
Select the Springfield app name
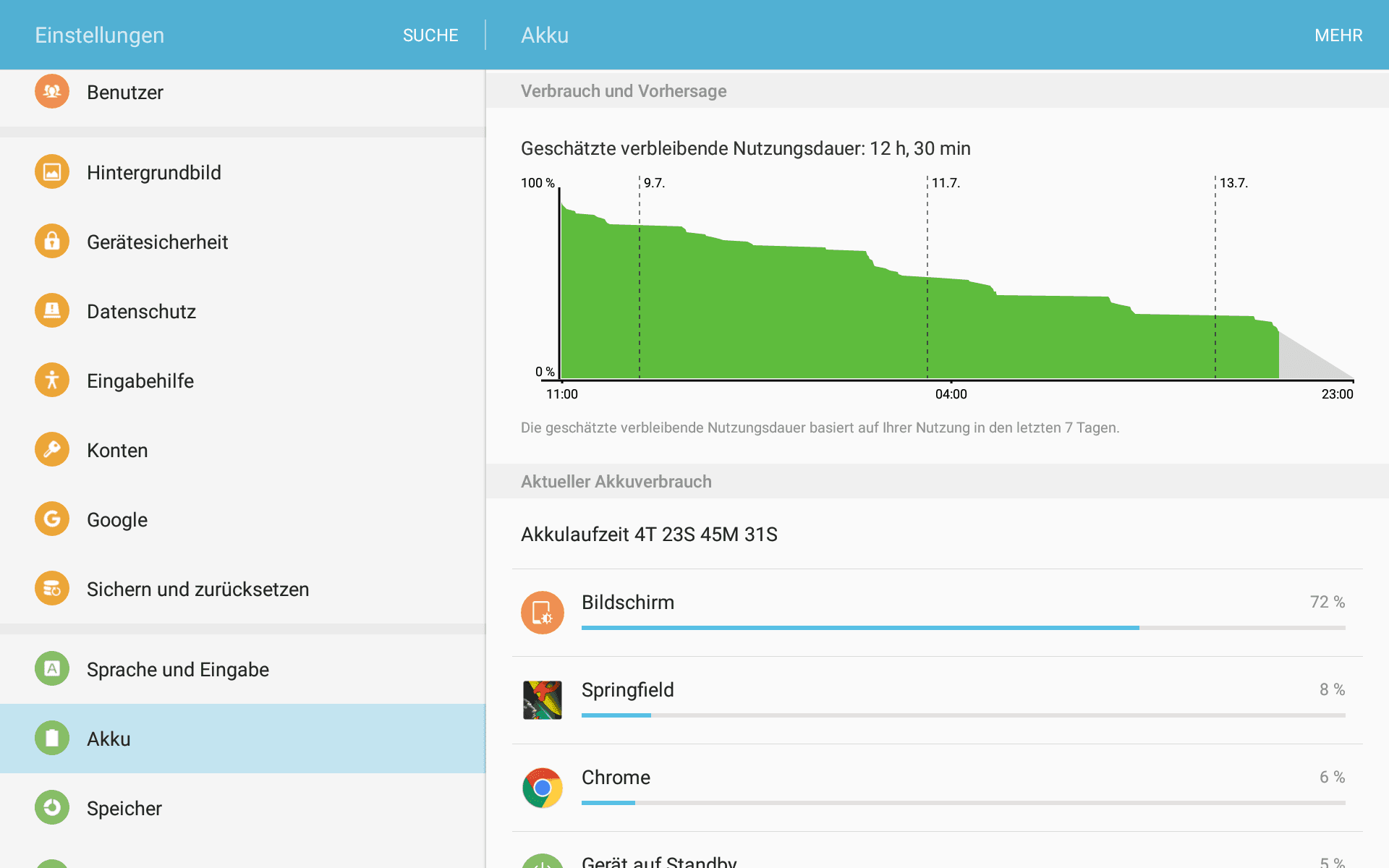coord(628,690)
